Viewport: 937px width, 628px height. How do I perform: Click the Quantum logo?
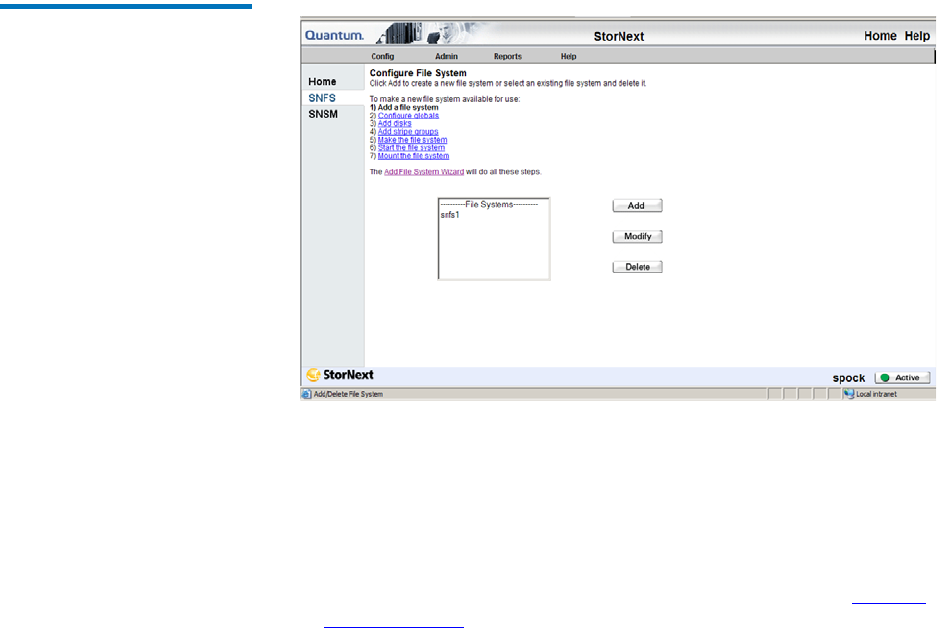(x=334, y=35)
